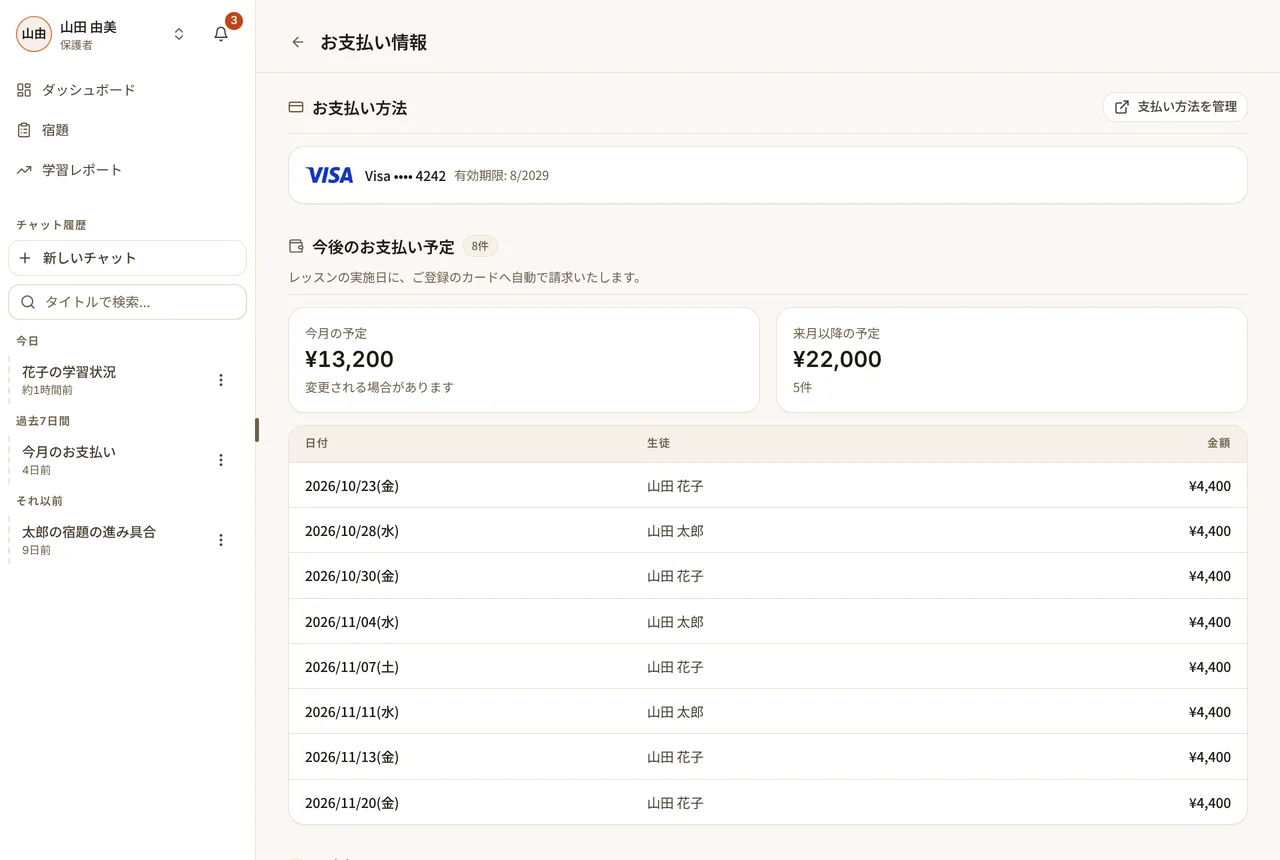Click the wallet icon beside 今後のお支払い予定
Viewport: 1280px width, 860px height.
(x=296, y=246)
